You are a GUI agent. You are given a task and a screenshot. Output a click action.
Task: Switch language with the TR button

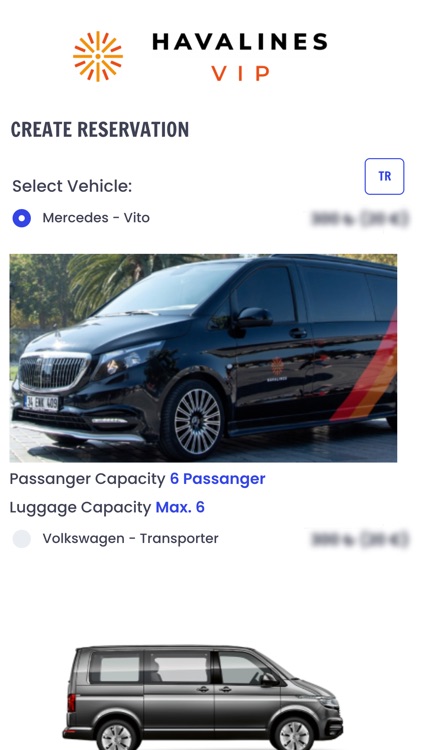(x=384, y=176)
